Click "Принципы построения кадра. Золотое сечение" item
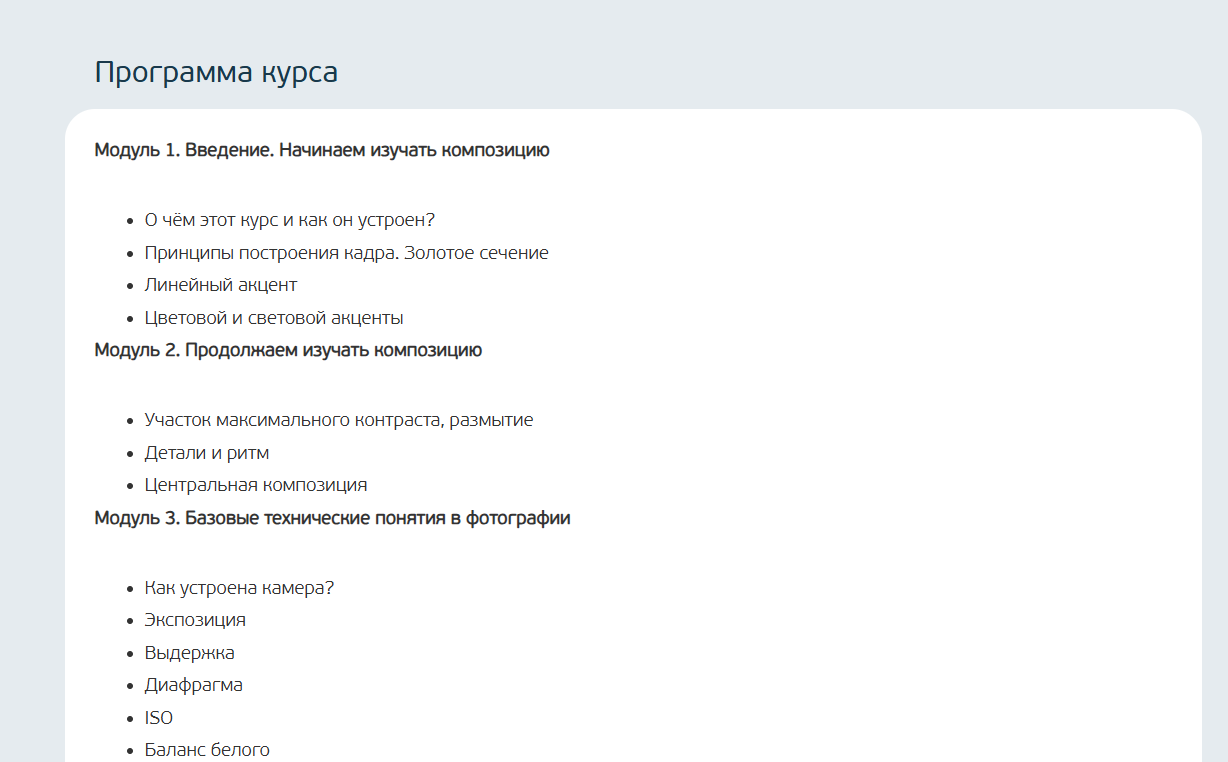The width and height of the screenshot is (1228, 762). (347, 253)
